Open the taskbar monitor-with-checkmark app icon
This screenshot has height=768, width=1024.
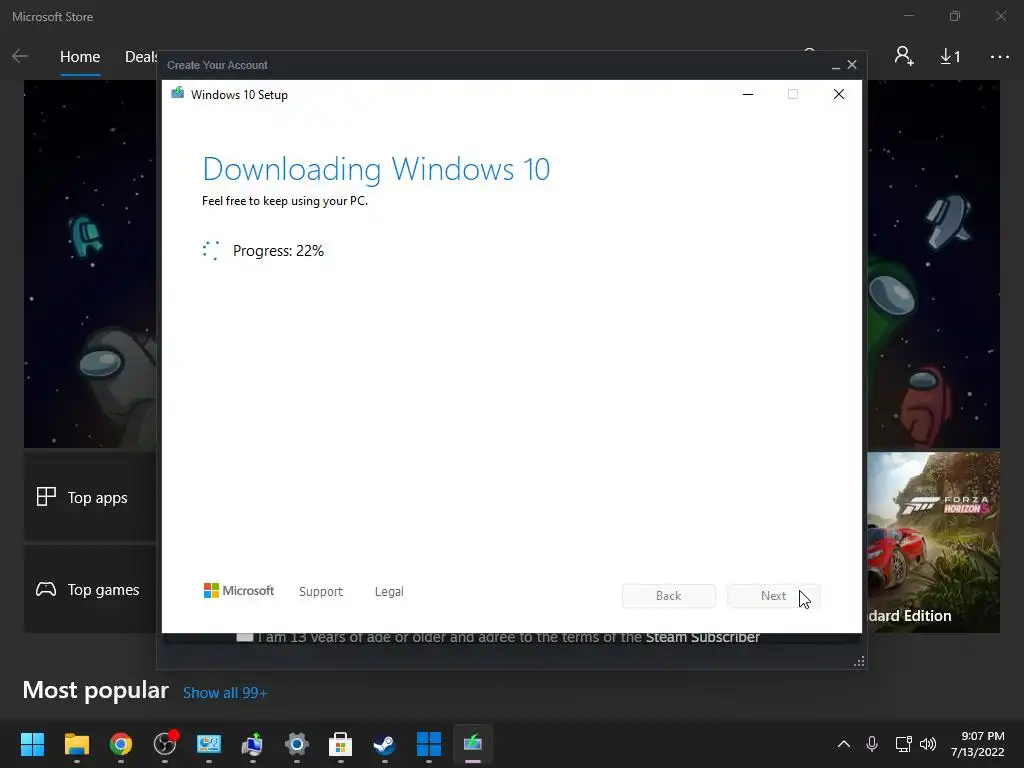click(x=209, y=744)
